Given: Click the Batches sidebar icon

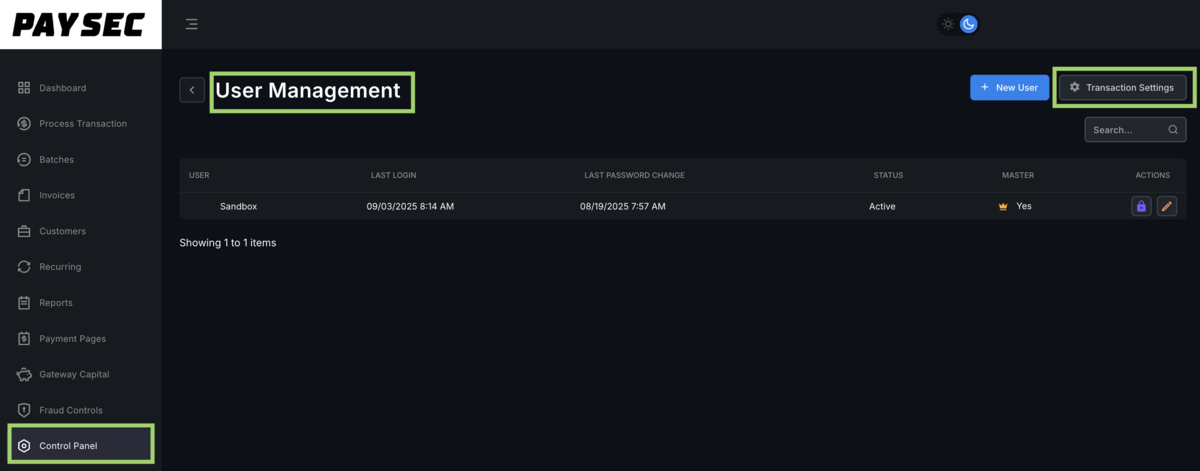Looking at the screenshot, I should [24, 160].
